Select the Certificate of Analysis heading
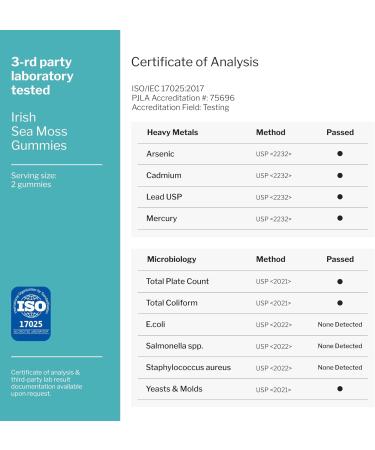 195,62
